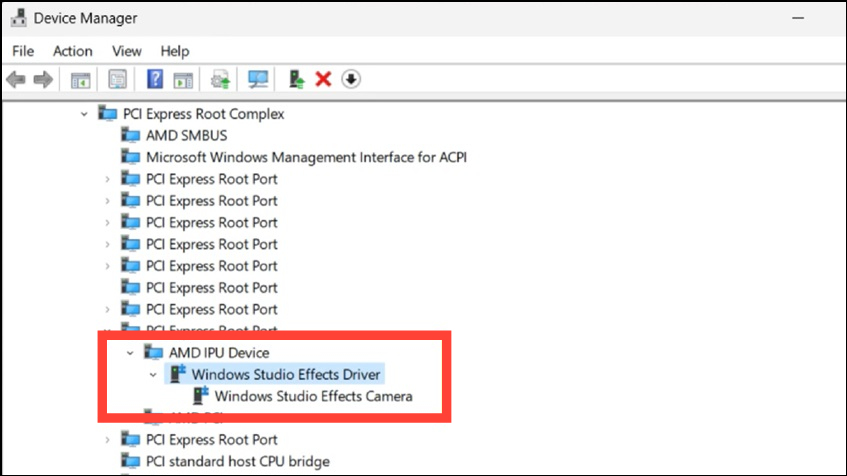Screen dimensions: 847x476
Task: Open the Action menu
Action: 72,51
